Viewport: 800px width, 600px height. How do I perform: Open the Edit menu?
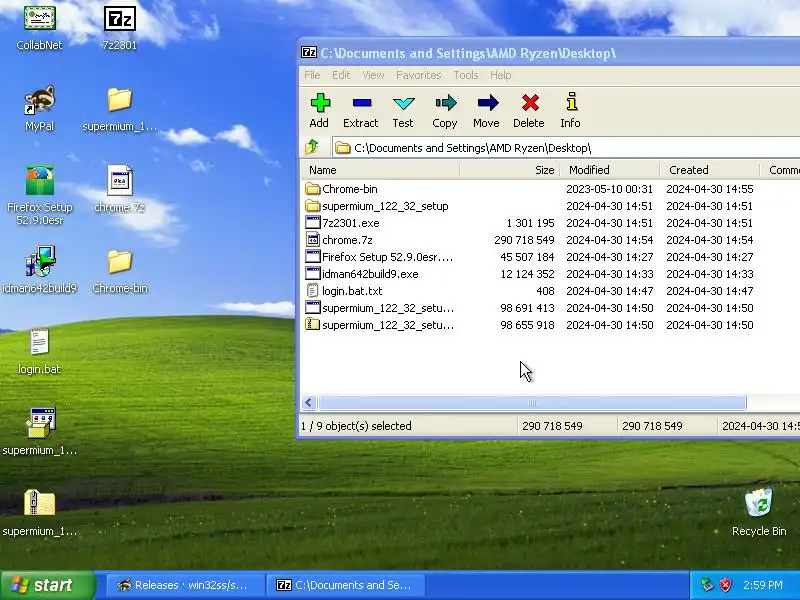pyautogui.click(x=341, y=75)
